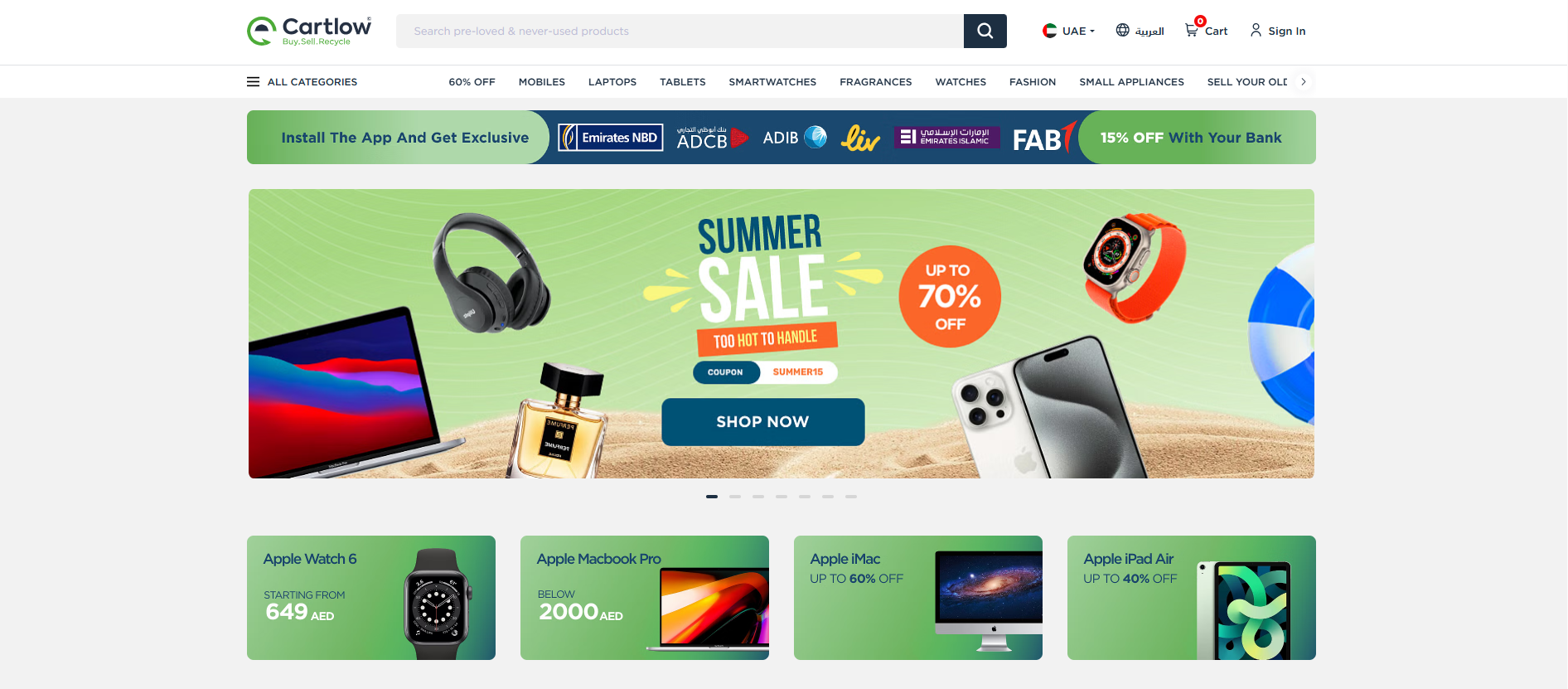Jump to the last carousel slide indicator
This screenshot has height=689, width=1568.
click(x=851, y=497)
